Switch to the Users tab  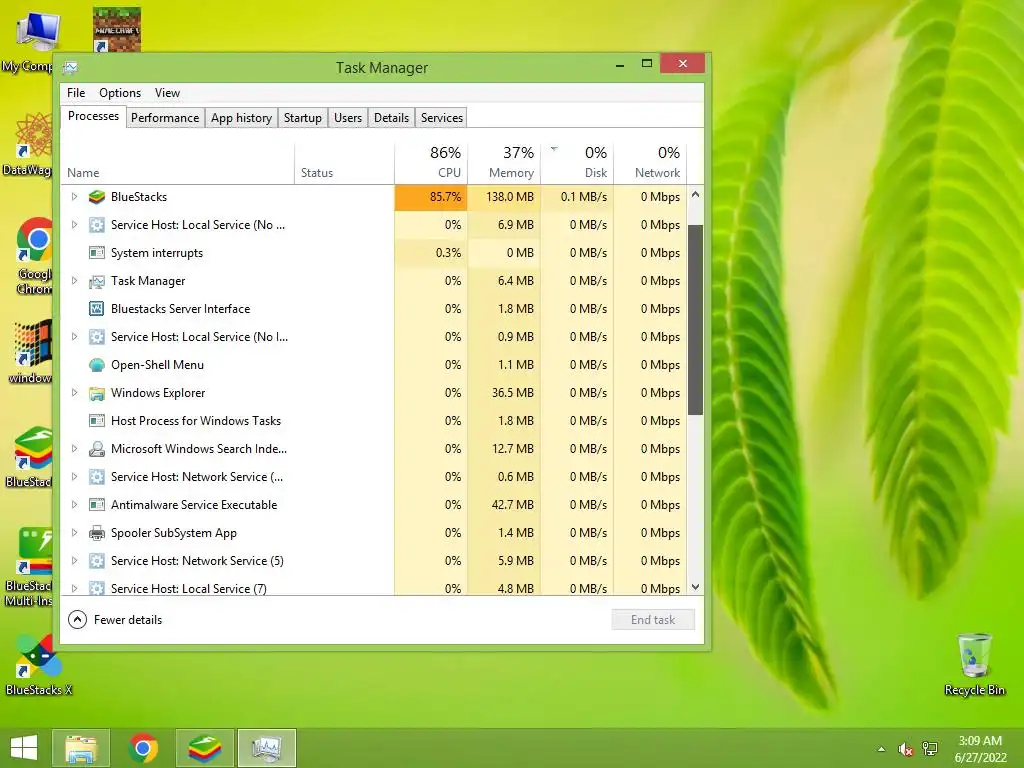pyautogui.click(x=348, y=118)
